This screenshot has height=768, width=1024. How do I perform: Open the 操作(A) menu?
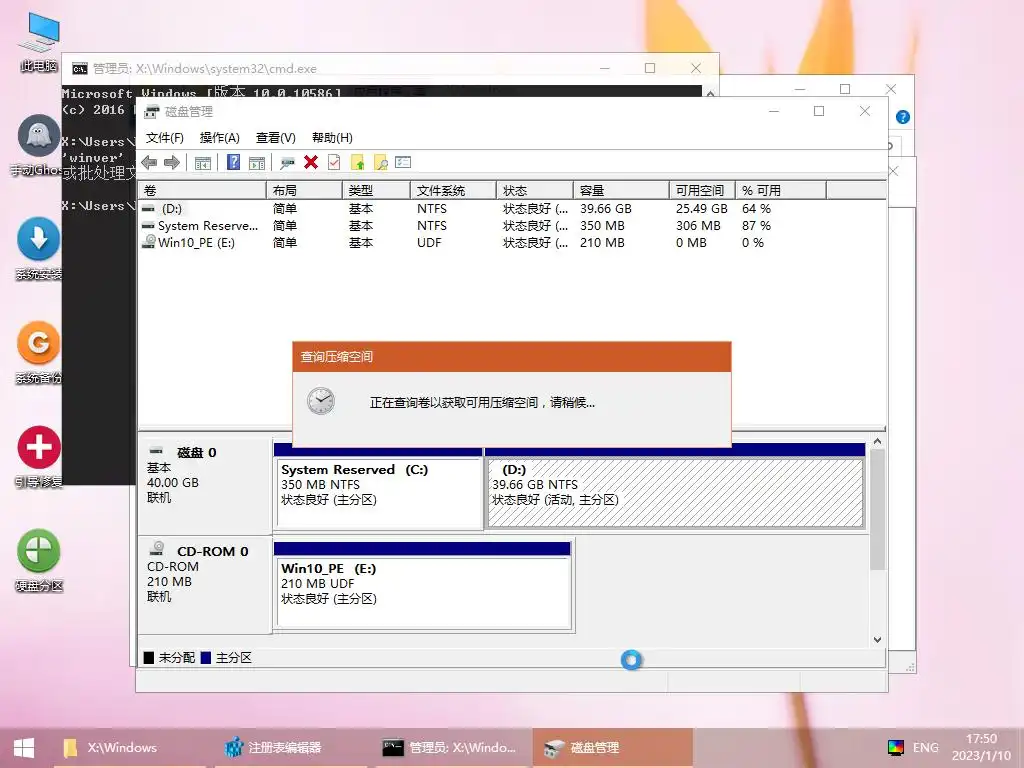click(x=219, y=138)
